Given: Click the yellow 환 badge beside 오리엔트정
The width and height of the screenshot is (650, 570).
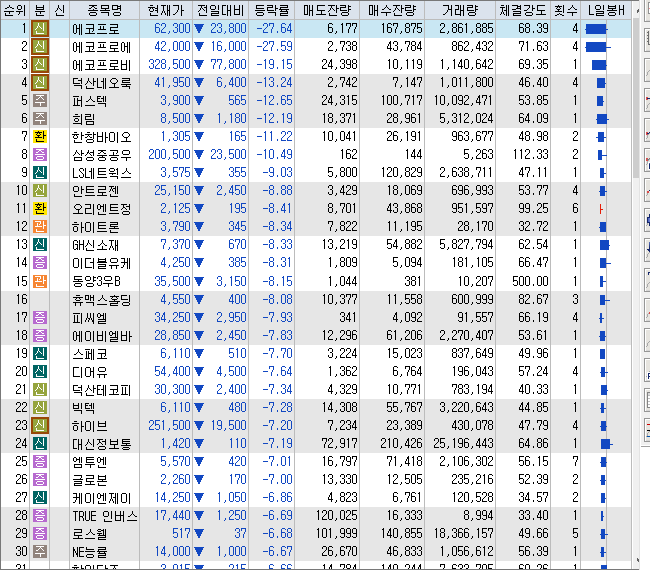Looking at the screenshot, I should 40,209.
